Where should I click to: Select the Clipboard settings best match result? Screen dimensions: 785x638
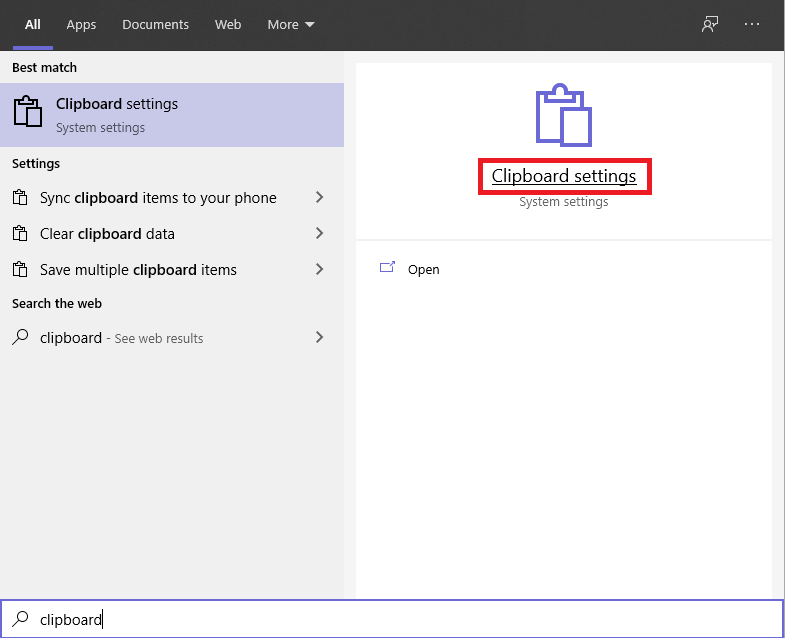pos(172,115)
